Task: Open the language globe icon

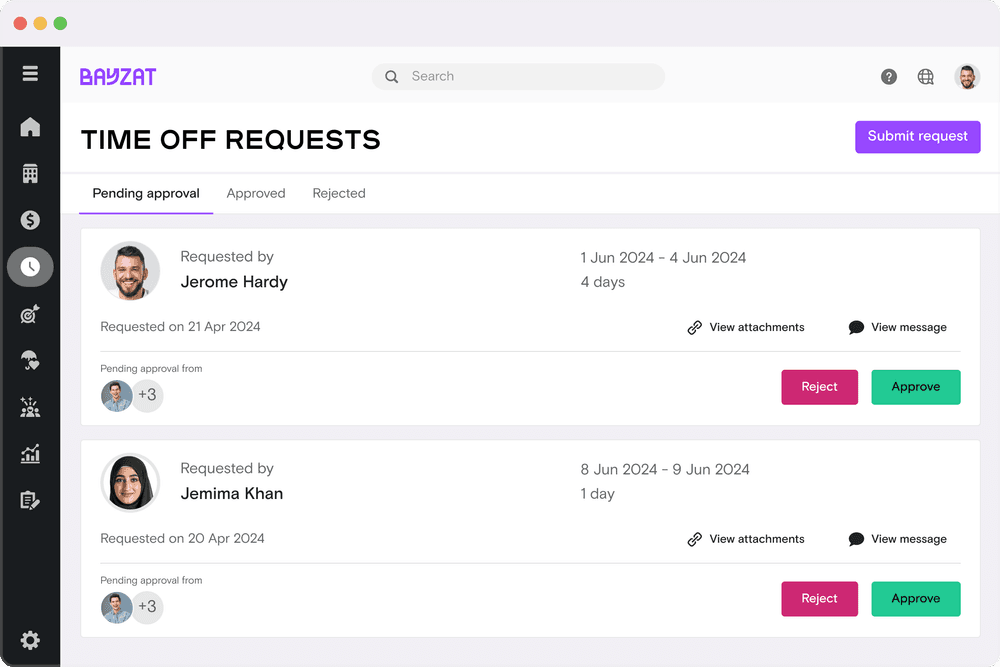Action: pos(926,77)
